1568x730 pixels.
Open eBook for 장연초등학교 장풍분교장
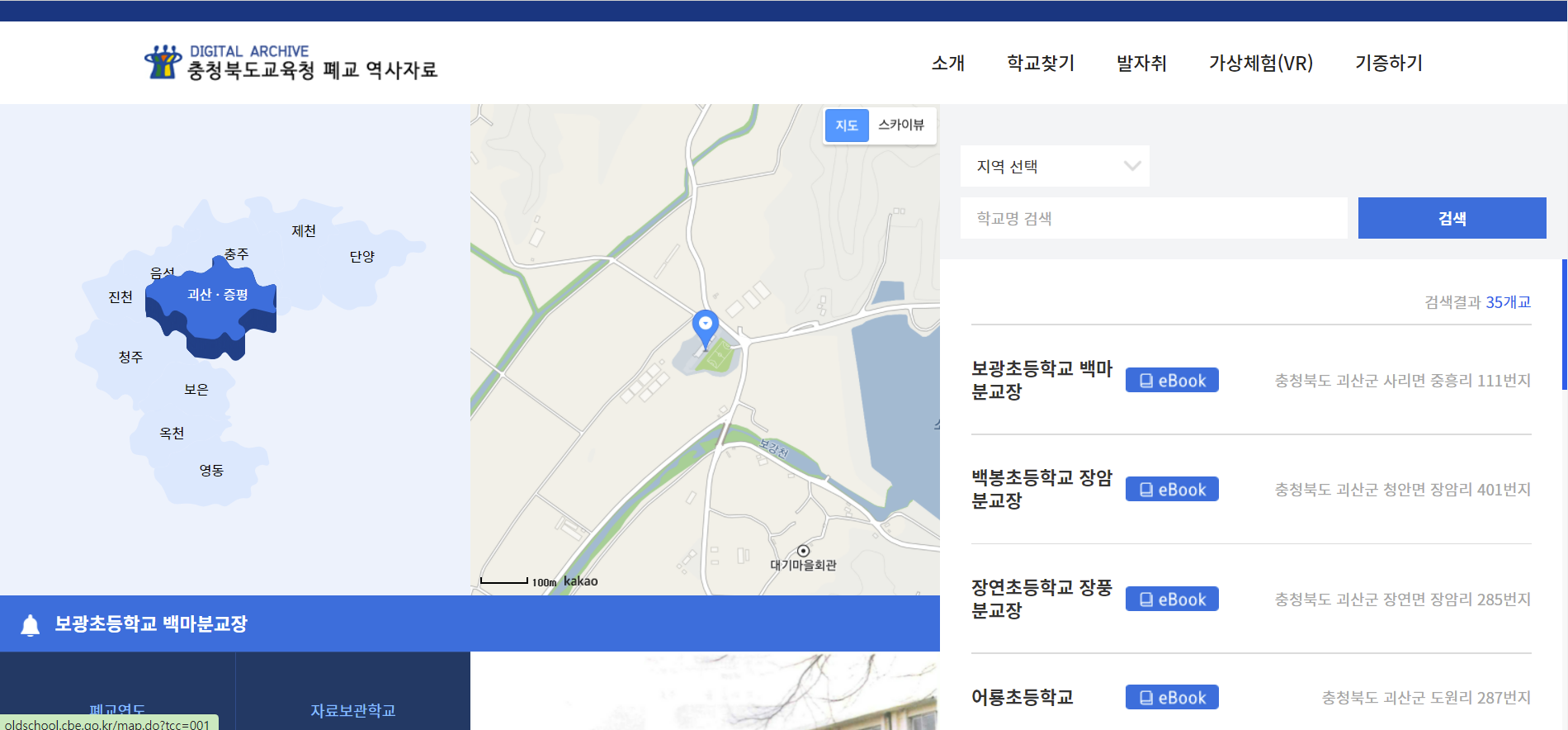click(x=1171, y=600)
